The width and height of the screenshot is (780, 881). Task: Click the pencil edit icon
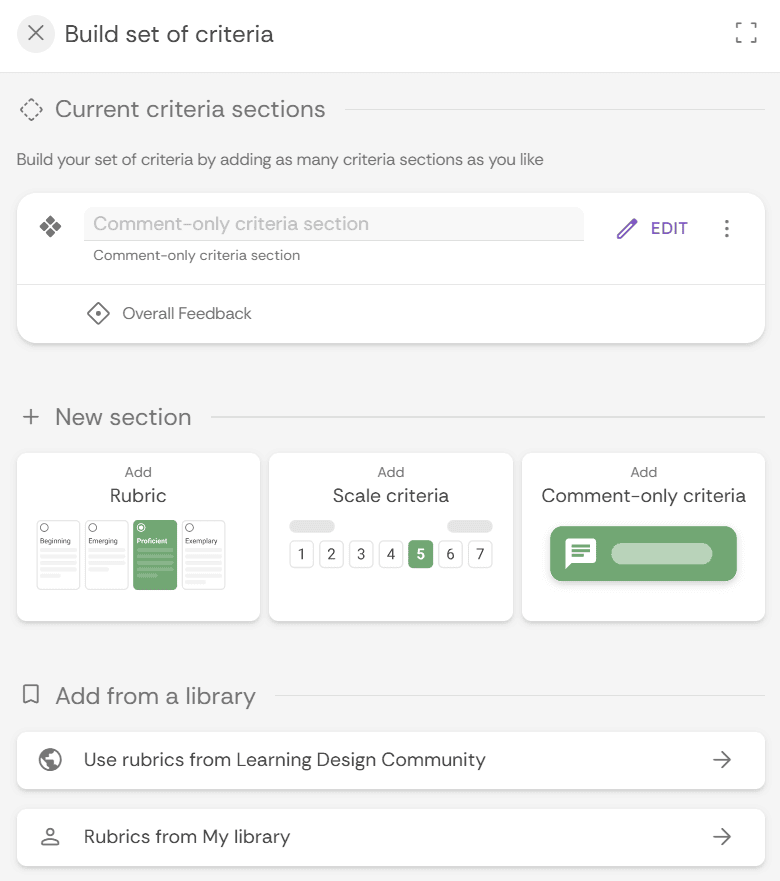[626, 228]
